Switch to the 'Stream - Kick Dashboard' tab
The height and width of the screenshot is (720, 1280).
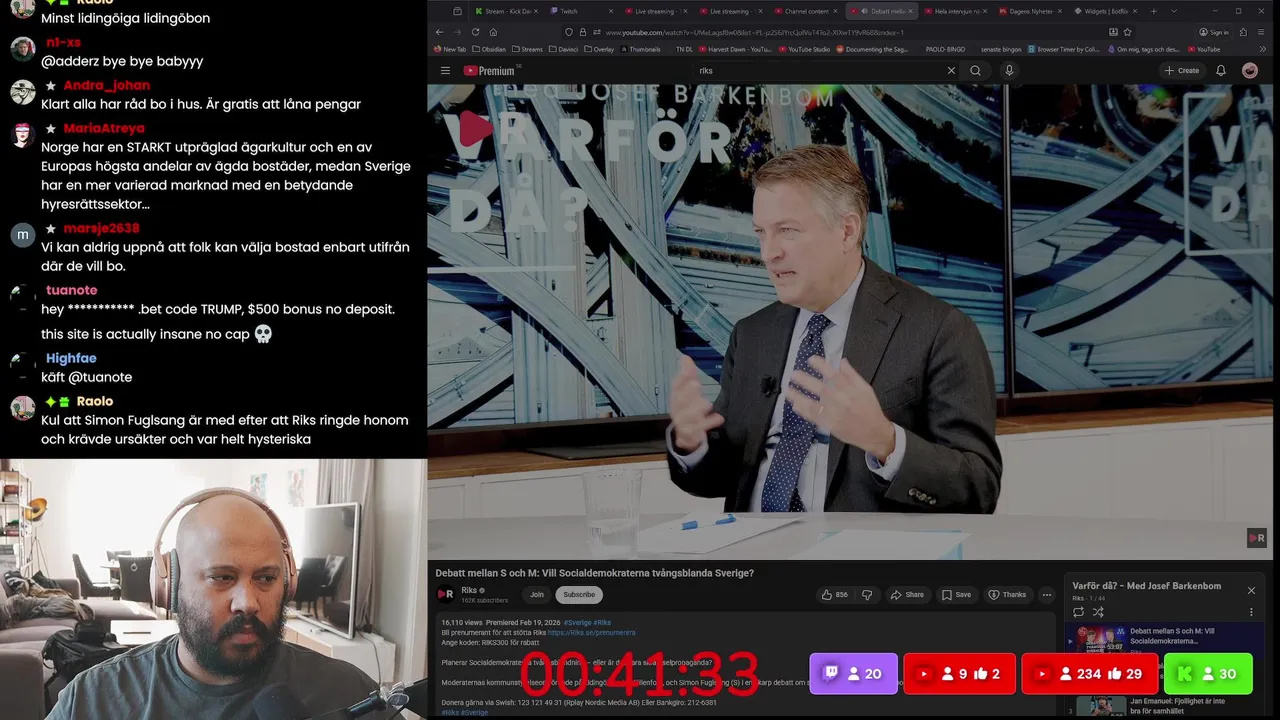pyautogui.click(x=505, y=11)
